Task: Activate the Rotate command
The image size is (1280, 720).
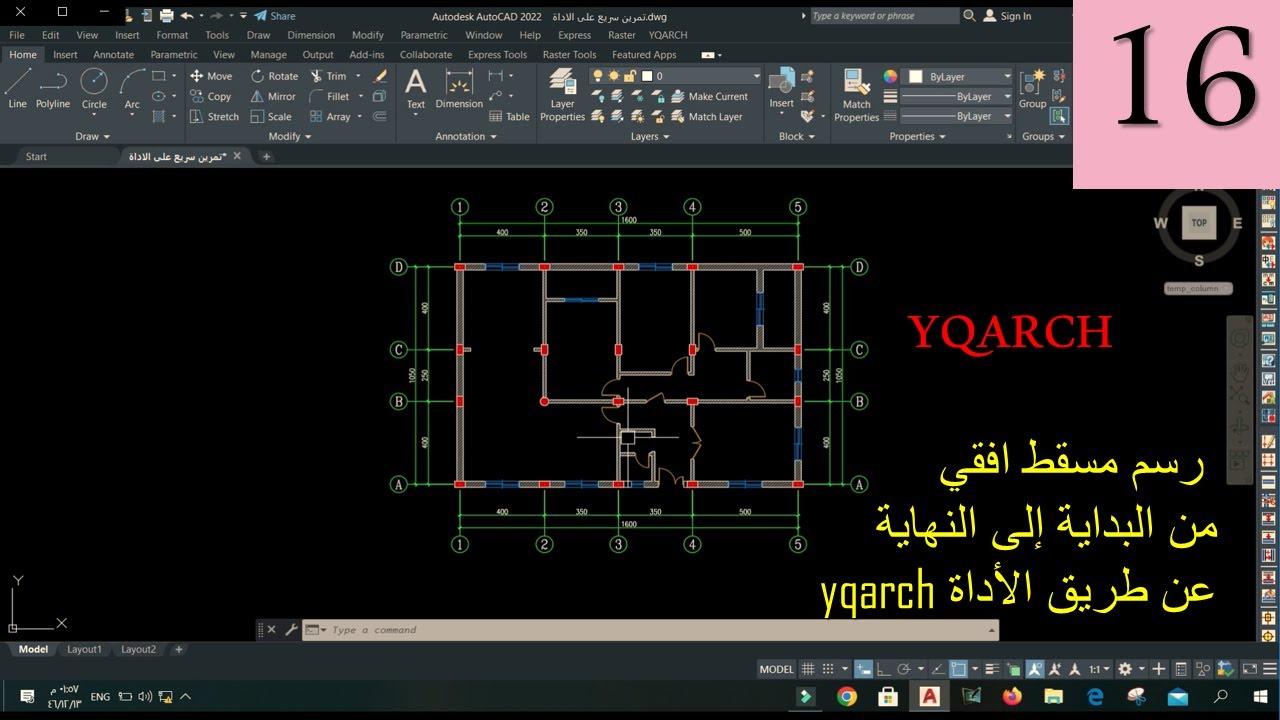Action: (x=274, y=76)
